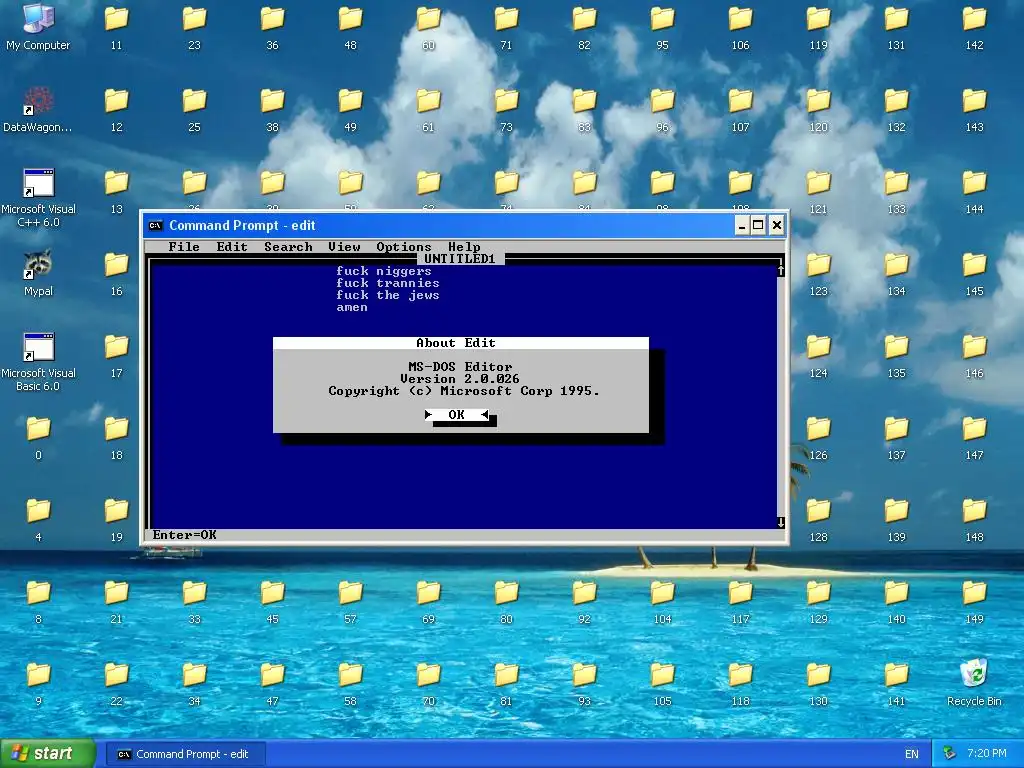1024x768 pixels.
Task: Click the Command Prompt - edit taskbar button
Action: pos(185,754)
